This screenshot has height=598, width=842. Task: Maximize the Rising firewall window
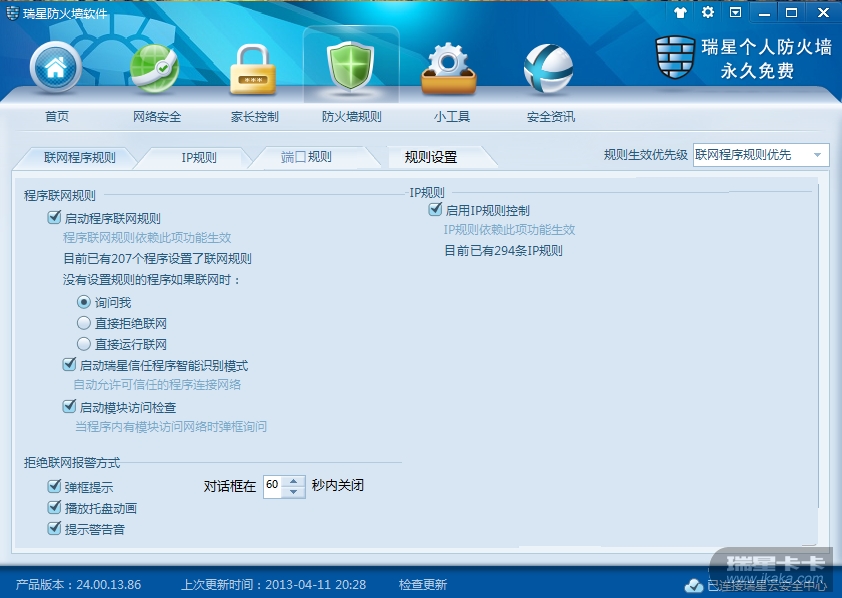coord(792,12)
